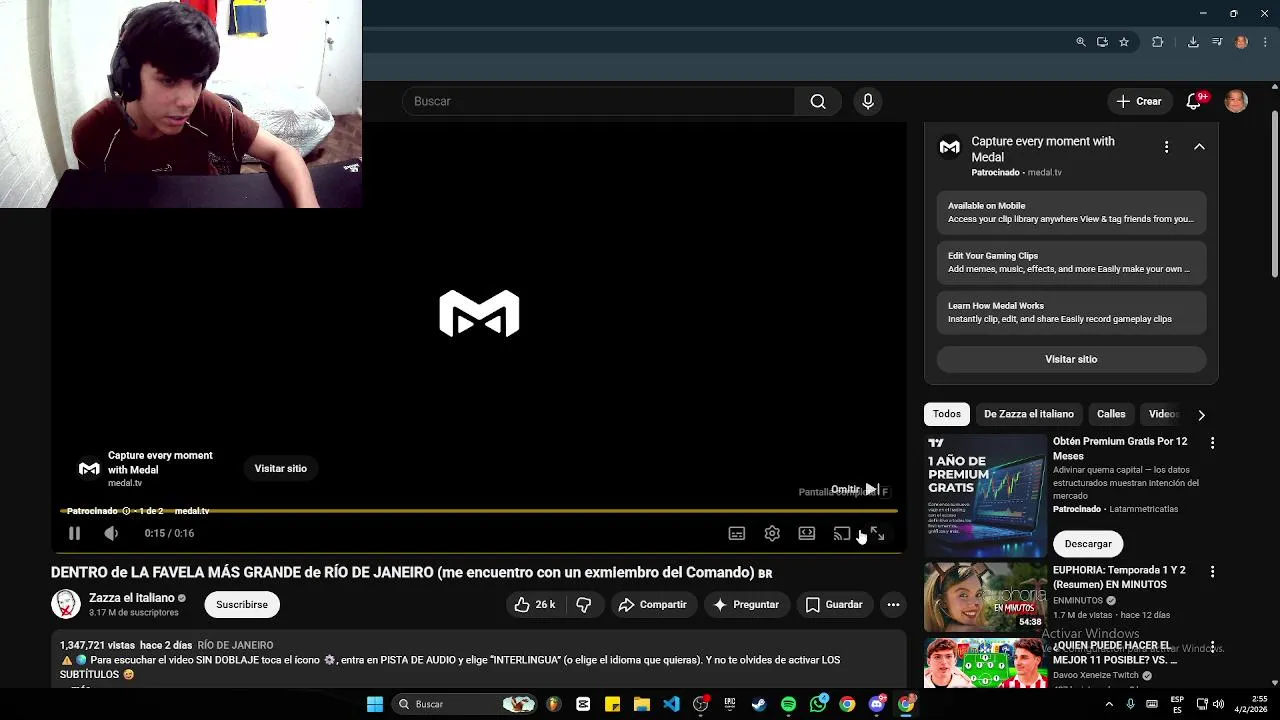Select the Videos filter chip
1280x720 pixels.
(1163, 414)
